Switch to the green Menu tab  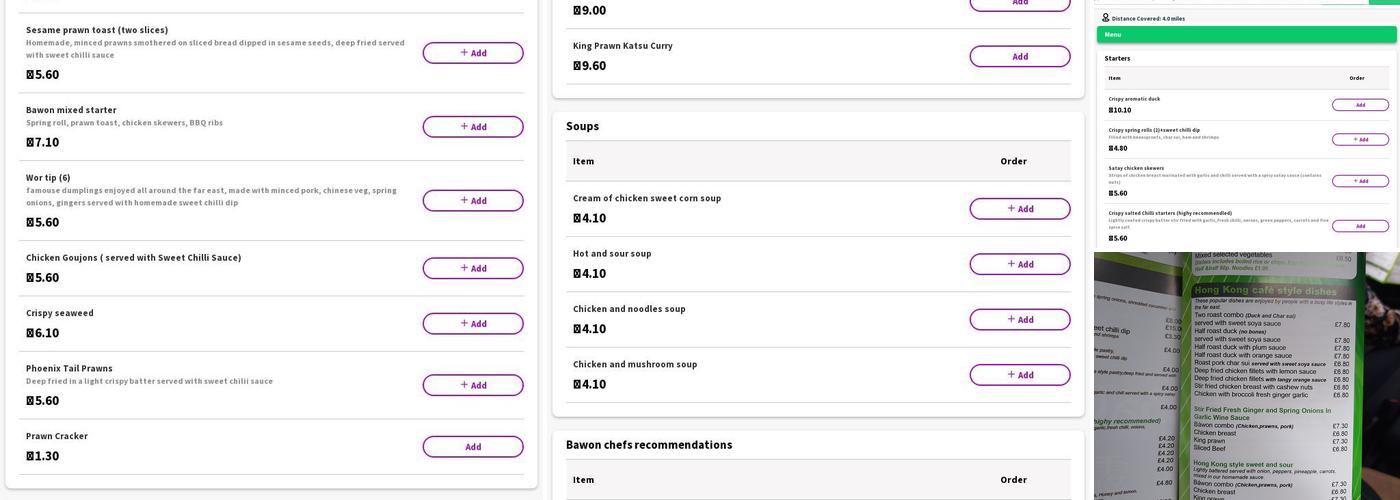(1246, 35)
